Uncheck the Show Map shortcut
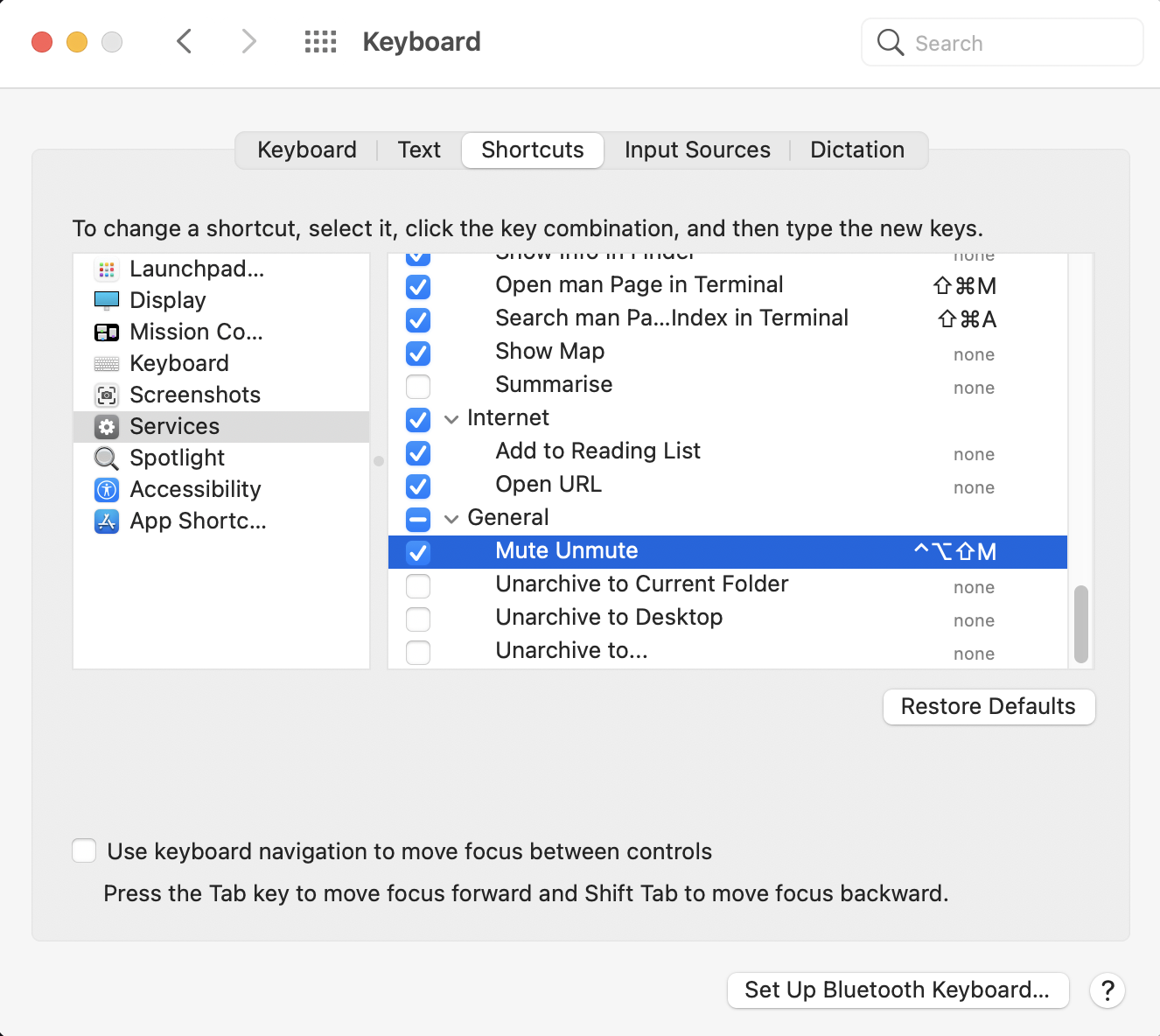The width and height of the screenshot is (1160, 1036). (417, 353)
